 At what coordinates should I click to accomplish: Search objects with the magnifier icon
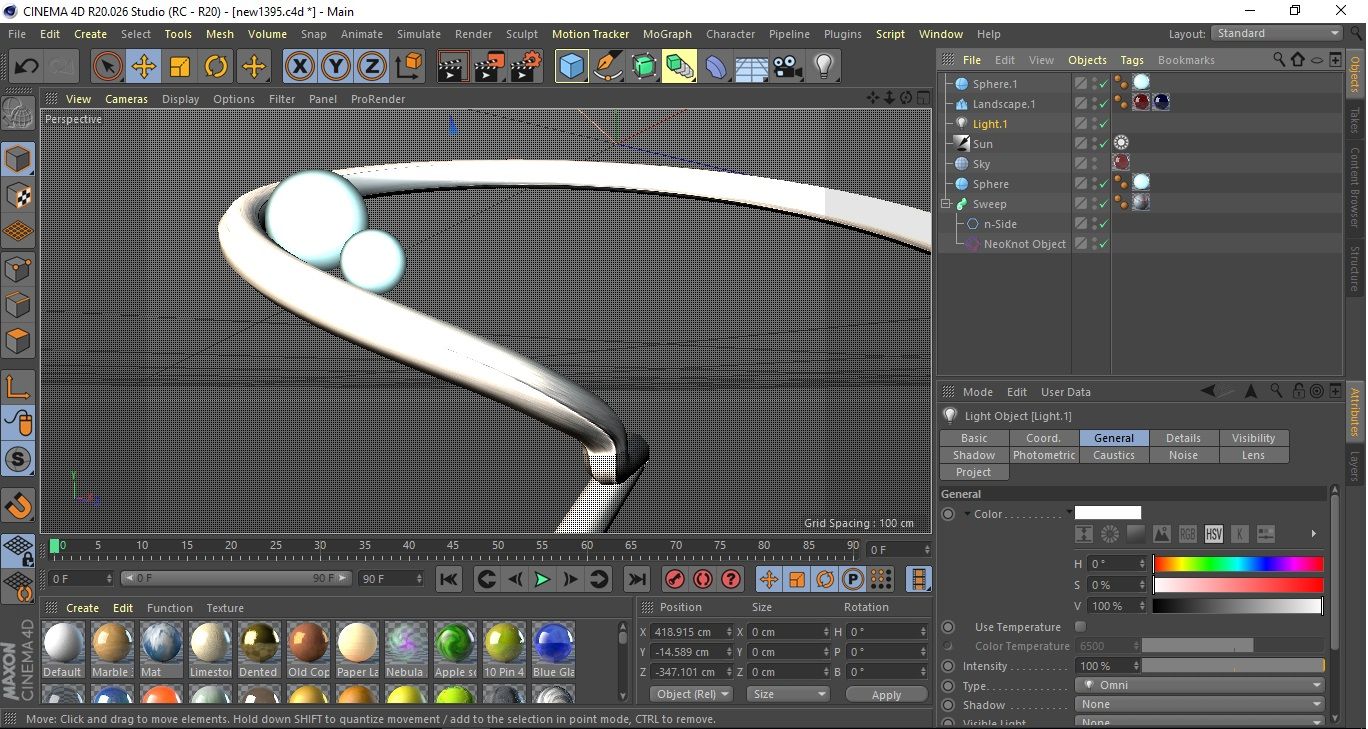pyautogui.click(x=1279, y=60)
